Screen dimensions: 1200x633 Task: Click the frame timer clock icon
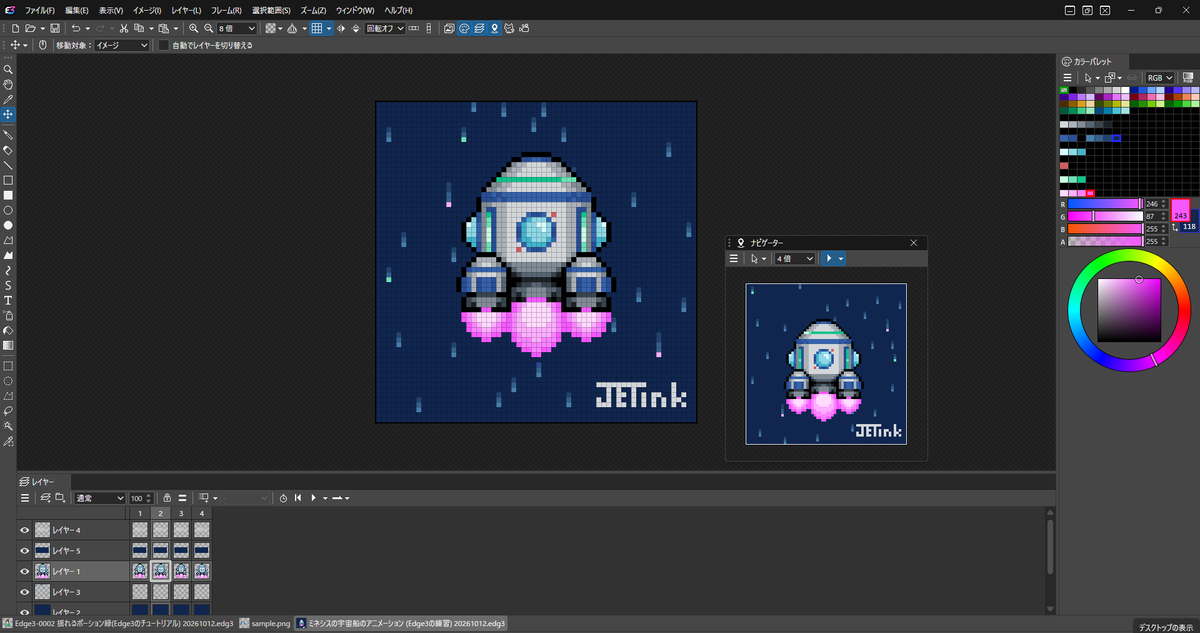pos(283,498)
